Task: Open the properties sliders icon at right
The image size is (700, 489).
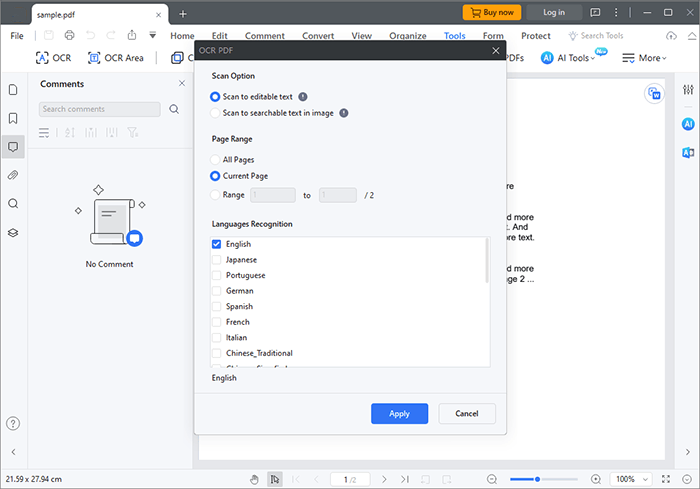Action: (x=688, y=90)
